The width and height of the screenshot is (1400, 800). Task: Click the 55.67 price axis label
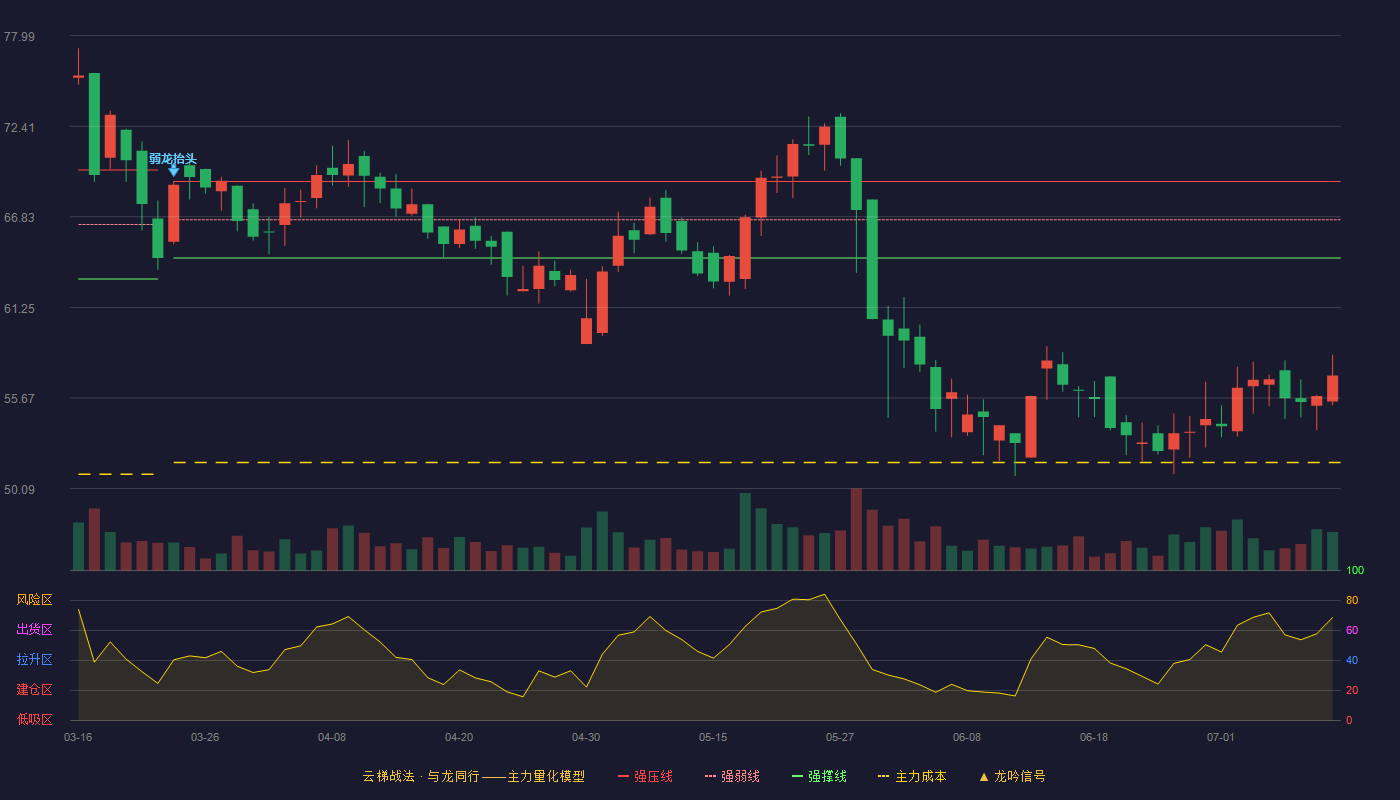tap(19, 398)
